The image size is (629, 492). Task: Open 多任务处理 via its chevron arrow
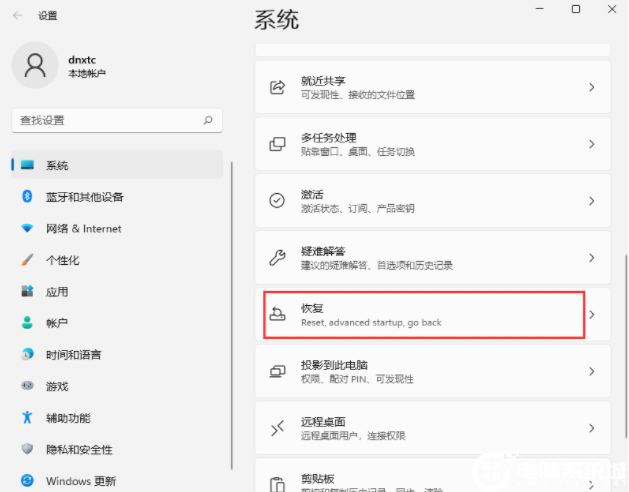coord(591,144)
